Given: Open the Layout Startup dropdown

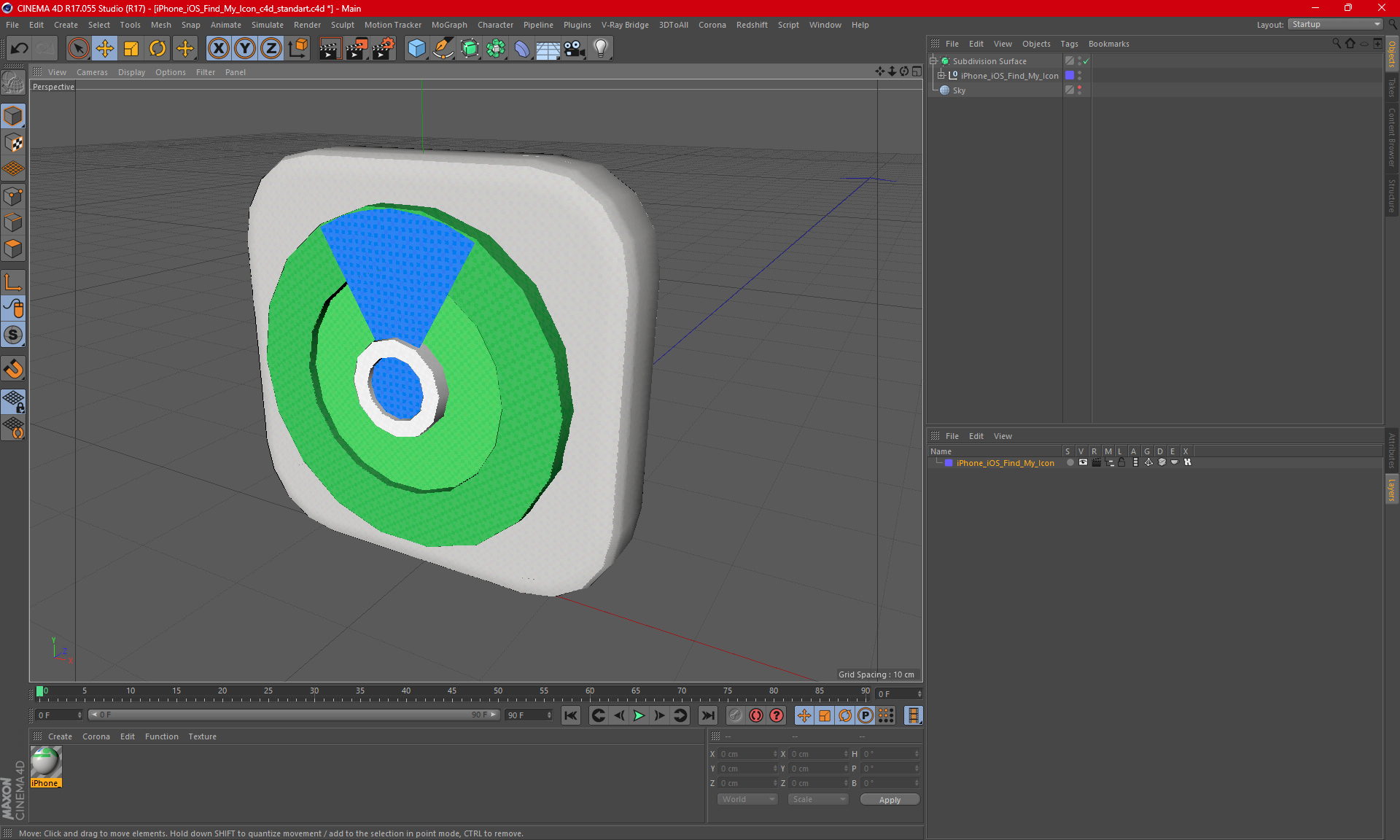Looking at the screenshot, I should click(x=1335, y=24).
